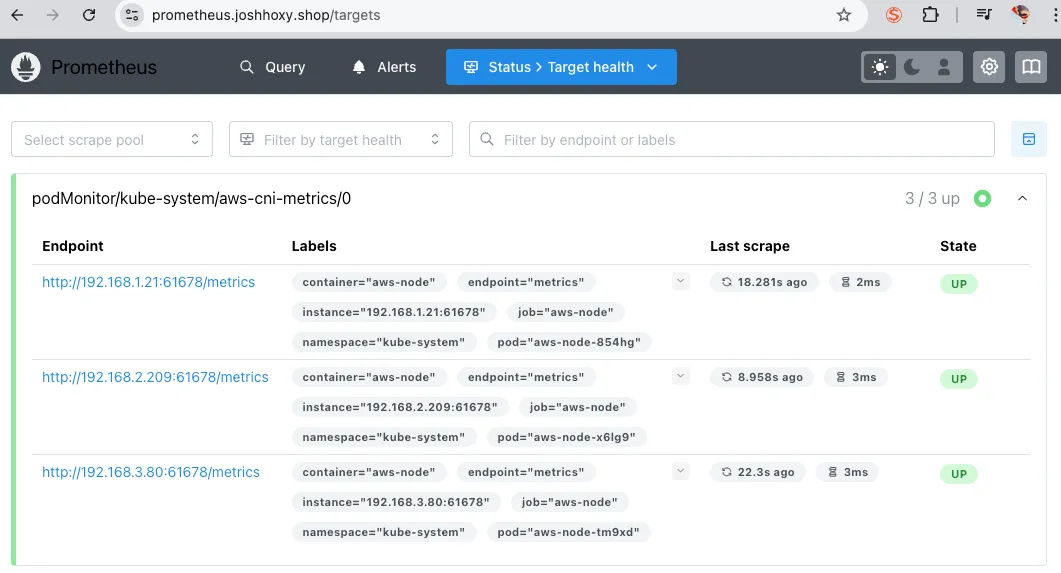Open http://192.168.2.209:61678/metrics endpoint link
The width and height of the screenshot is (1061, 573).
155,377
